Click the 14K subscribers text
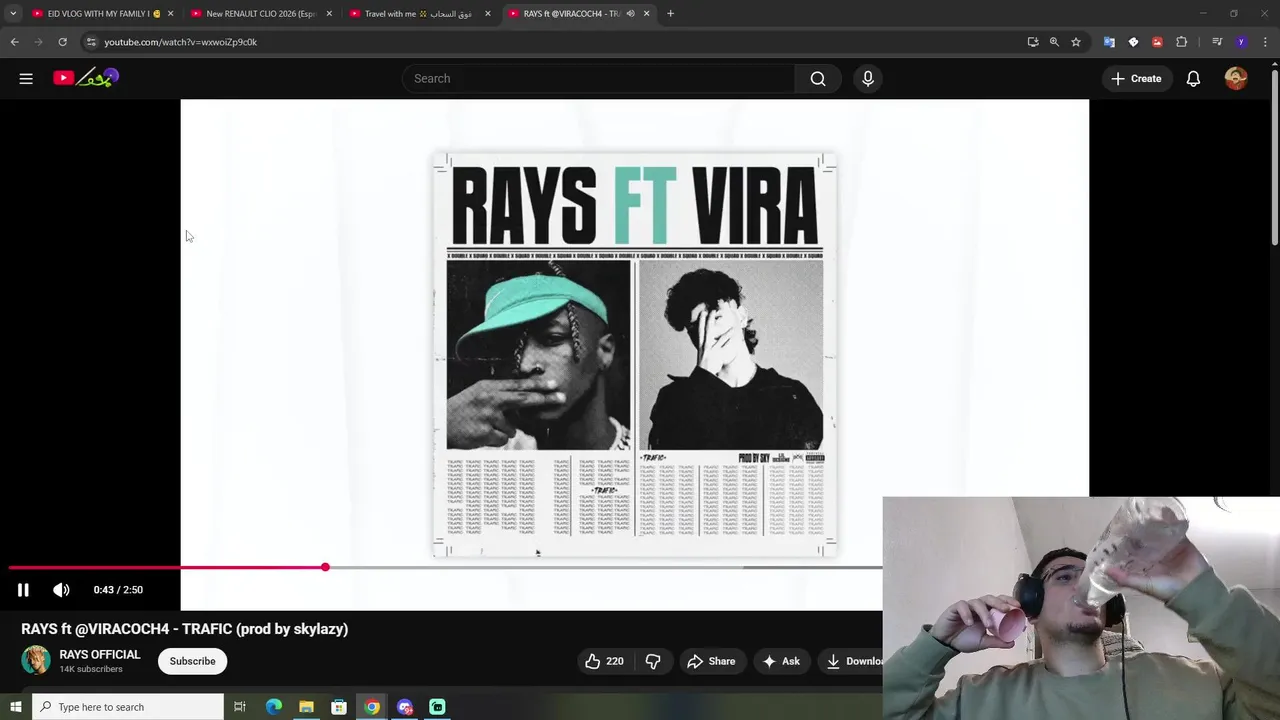The height and width of the screenshot is (720, 1280). [91, 669]
